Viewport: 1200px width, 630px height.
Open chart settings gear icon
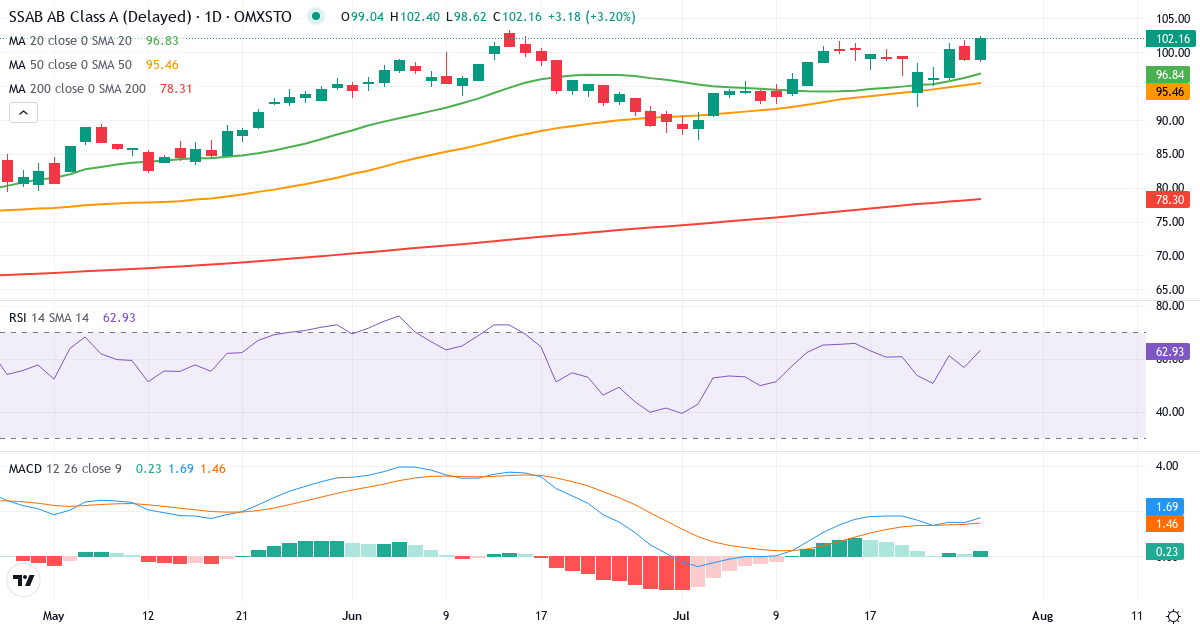pos(1172,615)
